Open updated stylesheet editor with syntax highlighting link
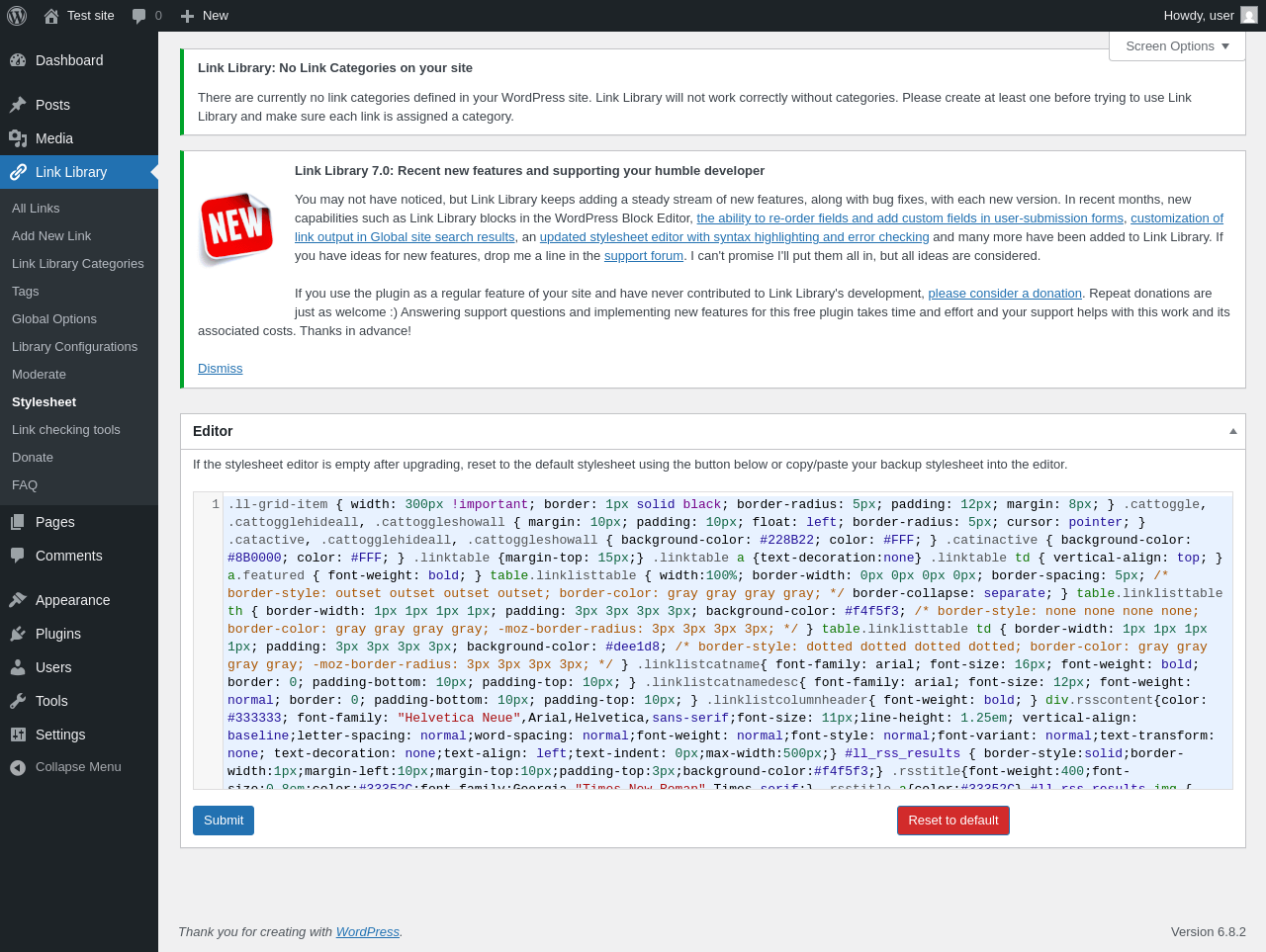Screen dimensions: 1266x952 point(734,237)
